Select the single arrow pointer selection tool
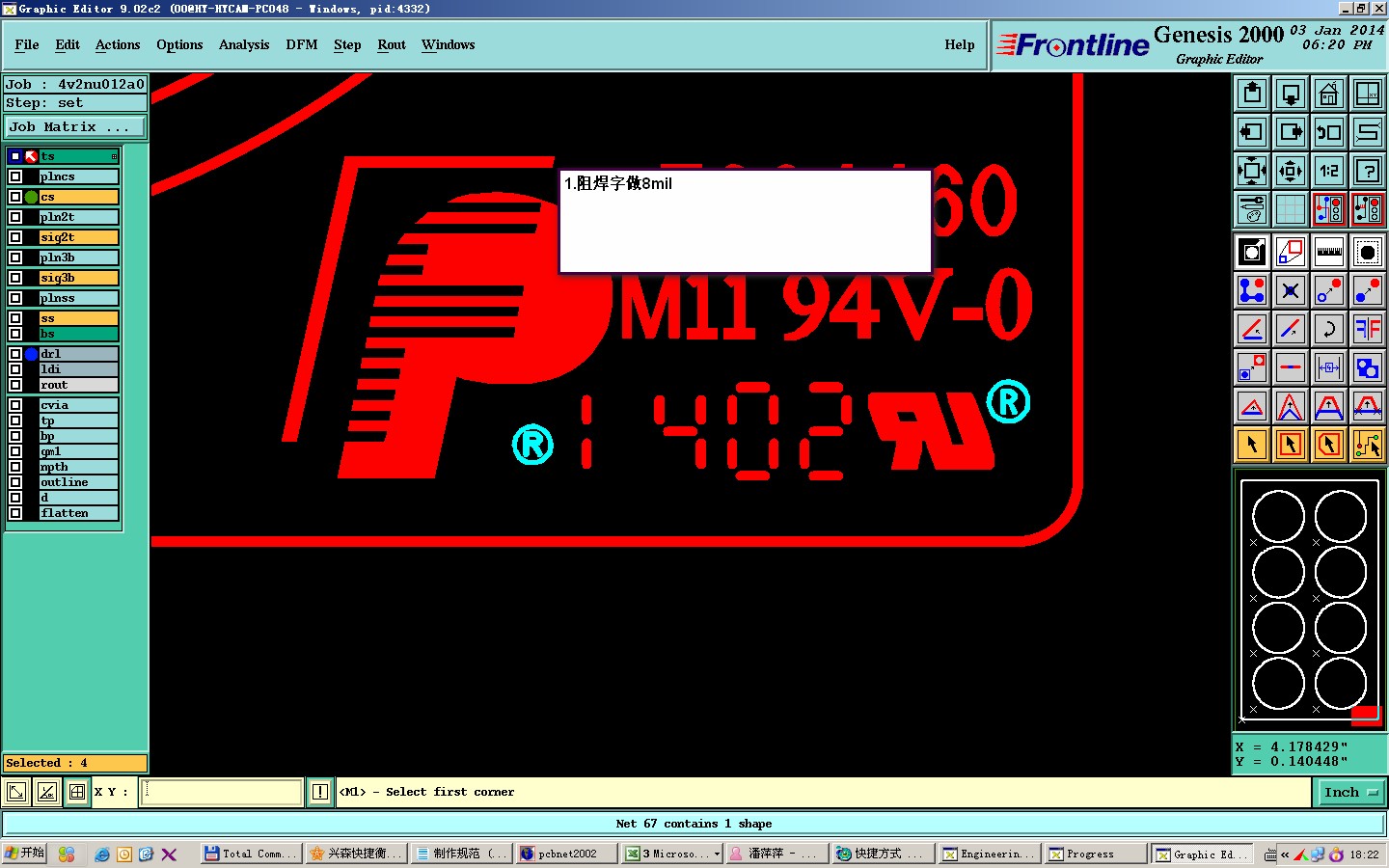The width and height of the screenshot is (1389, 868). (1252, 445)
